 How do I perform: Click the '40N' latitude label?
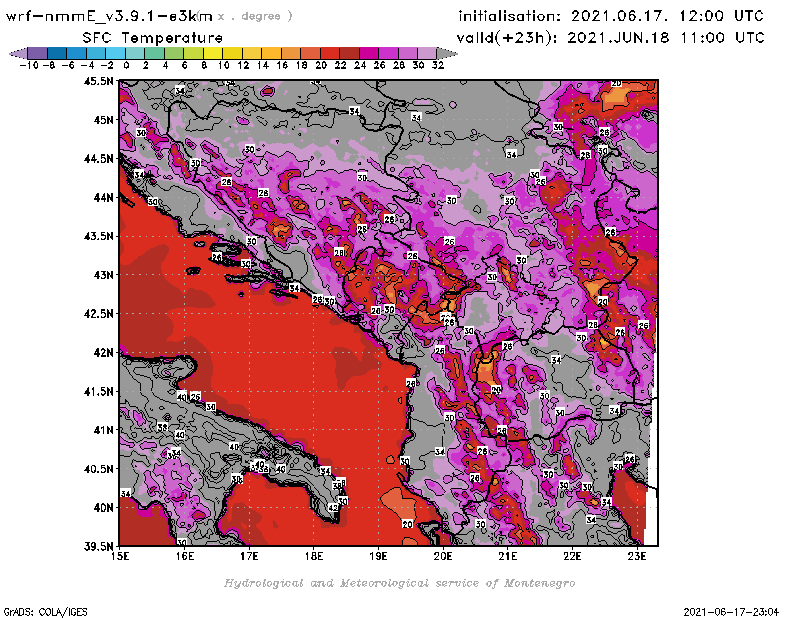[x=104, y=508]
